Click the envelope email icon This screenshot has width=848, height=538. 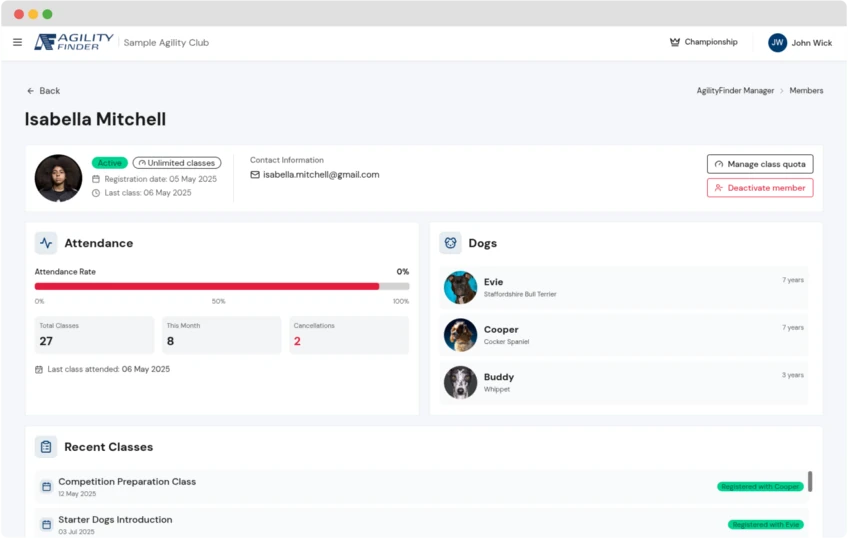click(255, 175)
